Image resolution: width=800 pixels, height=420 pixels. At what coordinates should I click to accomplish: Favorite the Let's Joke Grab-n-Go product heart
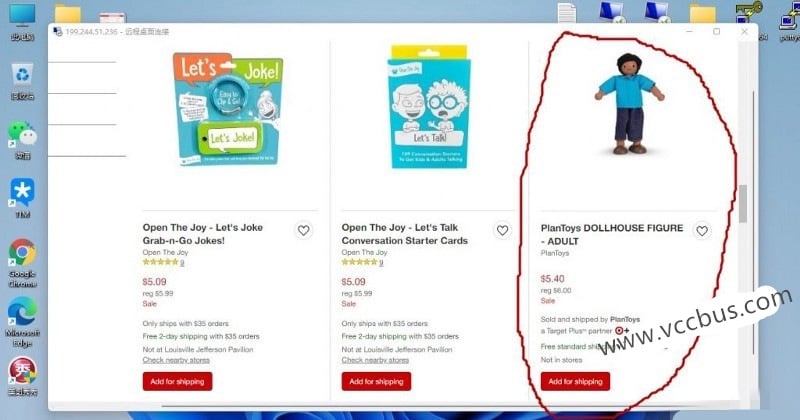(304, 231)
